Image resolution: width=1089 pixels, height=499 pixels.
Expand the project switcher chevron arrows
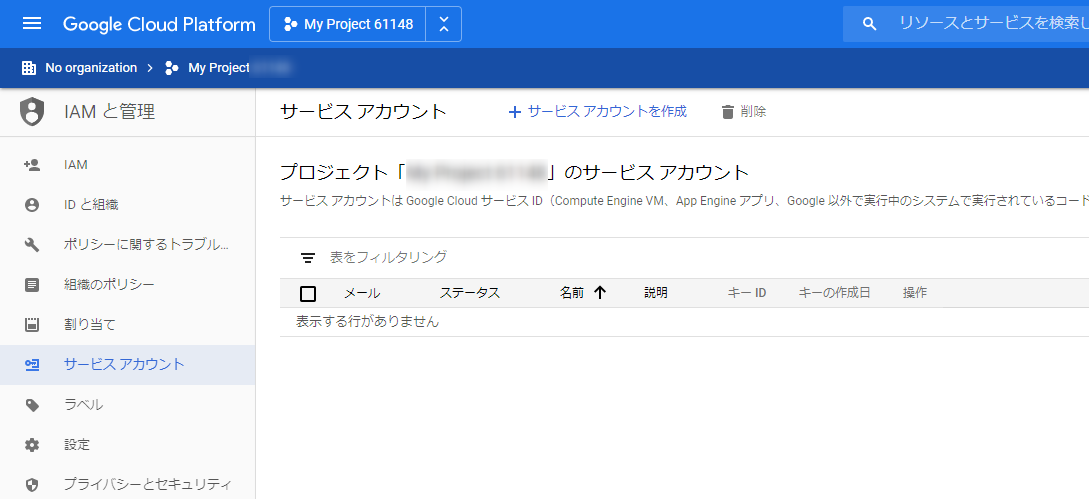(444, 24)
